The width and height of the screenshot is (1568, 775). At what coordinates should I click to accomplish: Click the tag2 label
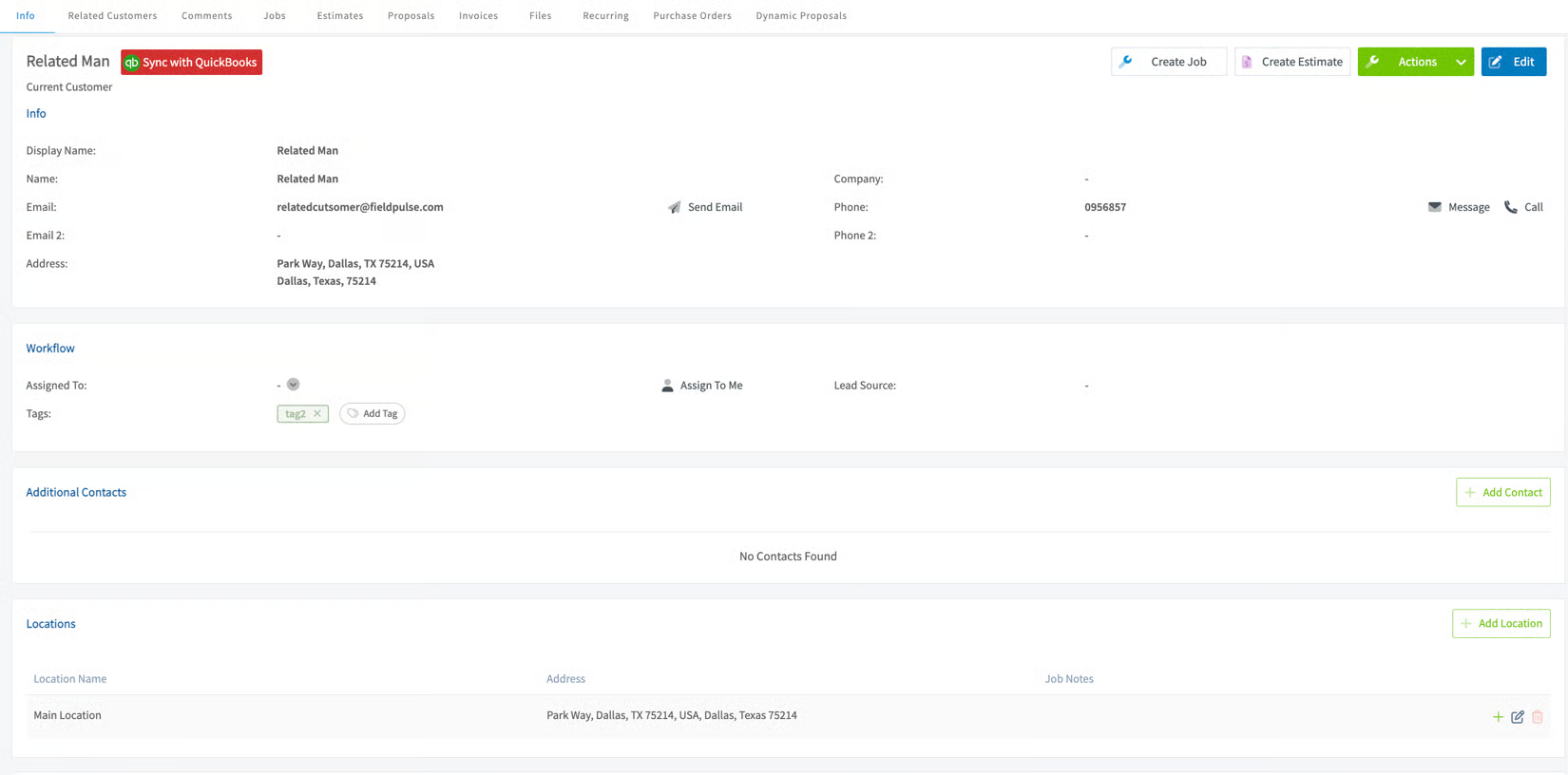[296, 414]
